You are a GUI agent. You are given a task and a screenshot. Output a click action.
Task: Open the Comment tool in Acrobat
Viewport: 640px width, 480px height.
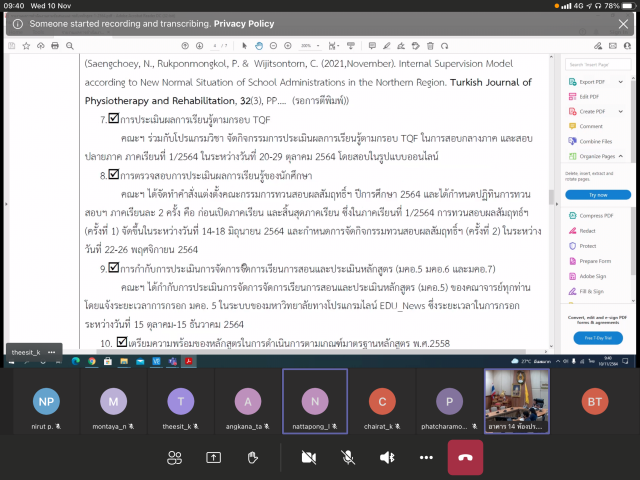[591, 126]
